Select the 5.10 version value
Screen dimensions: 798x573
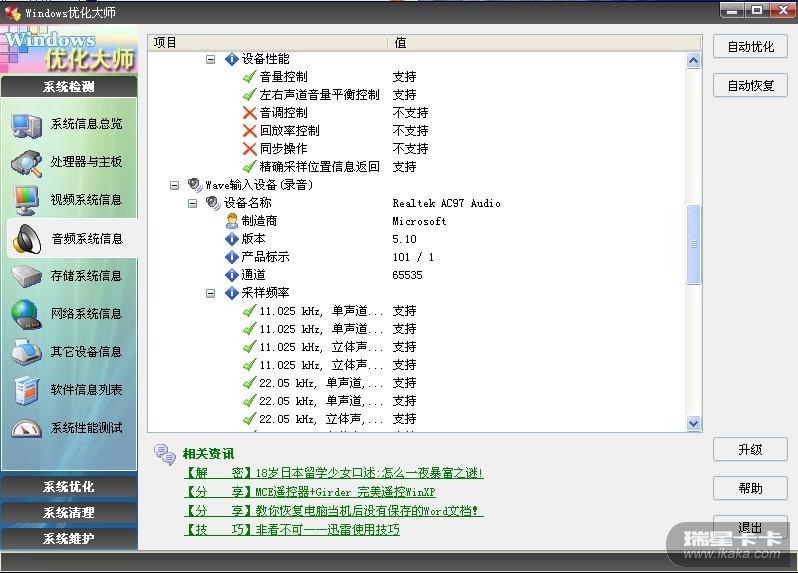pyautogui.click(x=404, y=239)
